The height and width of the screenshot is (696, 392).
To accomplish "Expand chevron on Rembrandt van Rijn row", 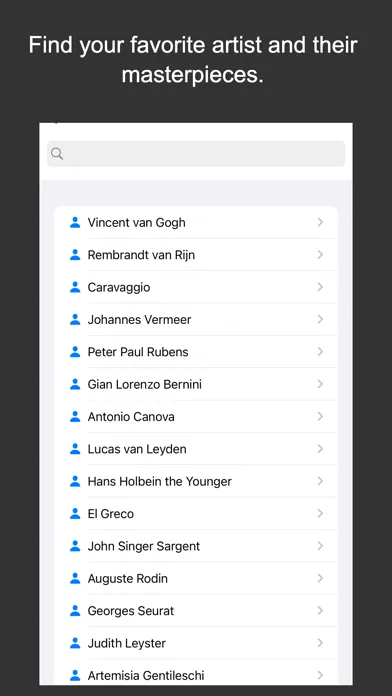I will pos(320,255).
